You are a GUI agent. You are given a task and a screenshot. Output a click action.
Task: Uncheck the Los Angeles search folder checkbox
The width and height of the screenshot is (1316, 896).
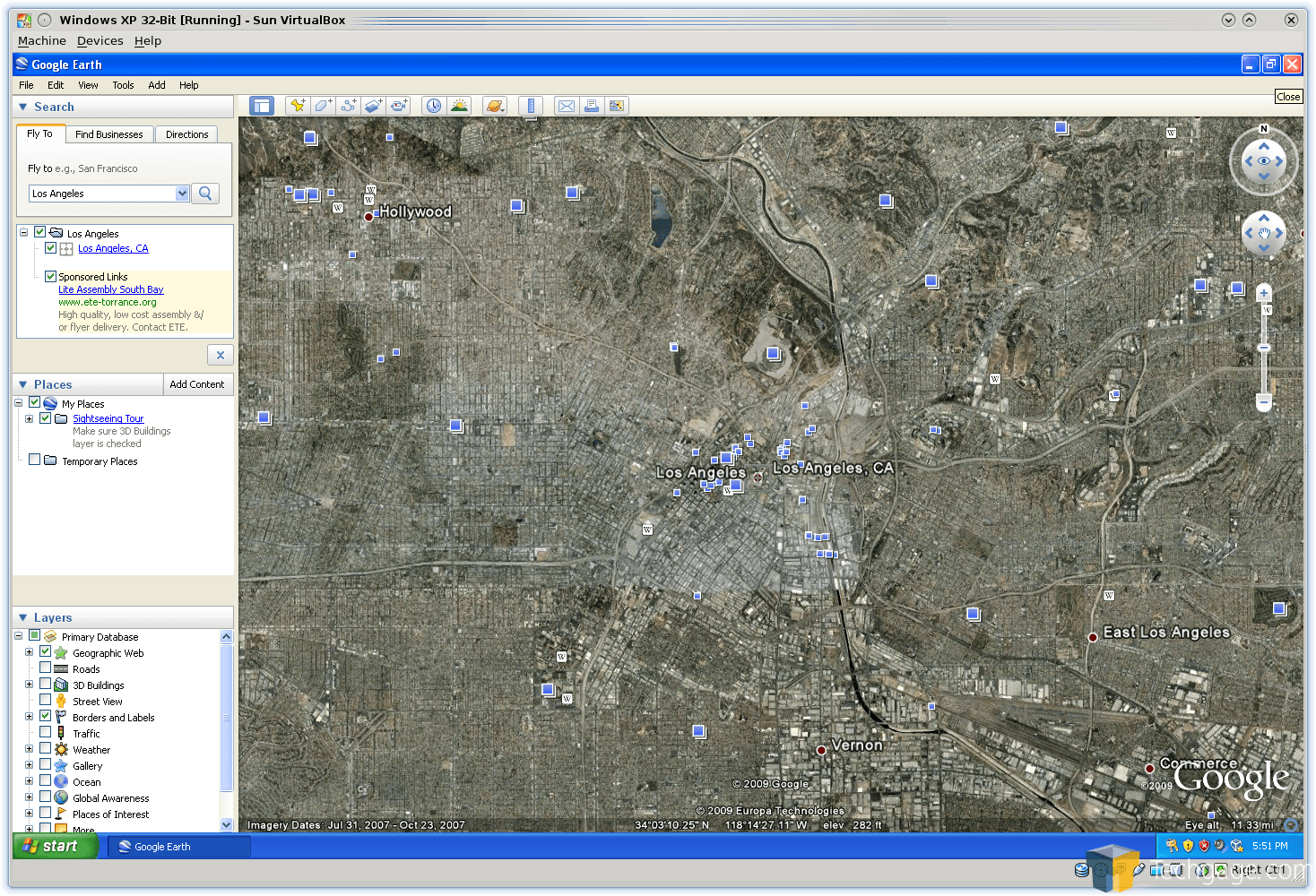tap(39, 232)
